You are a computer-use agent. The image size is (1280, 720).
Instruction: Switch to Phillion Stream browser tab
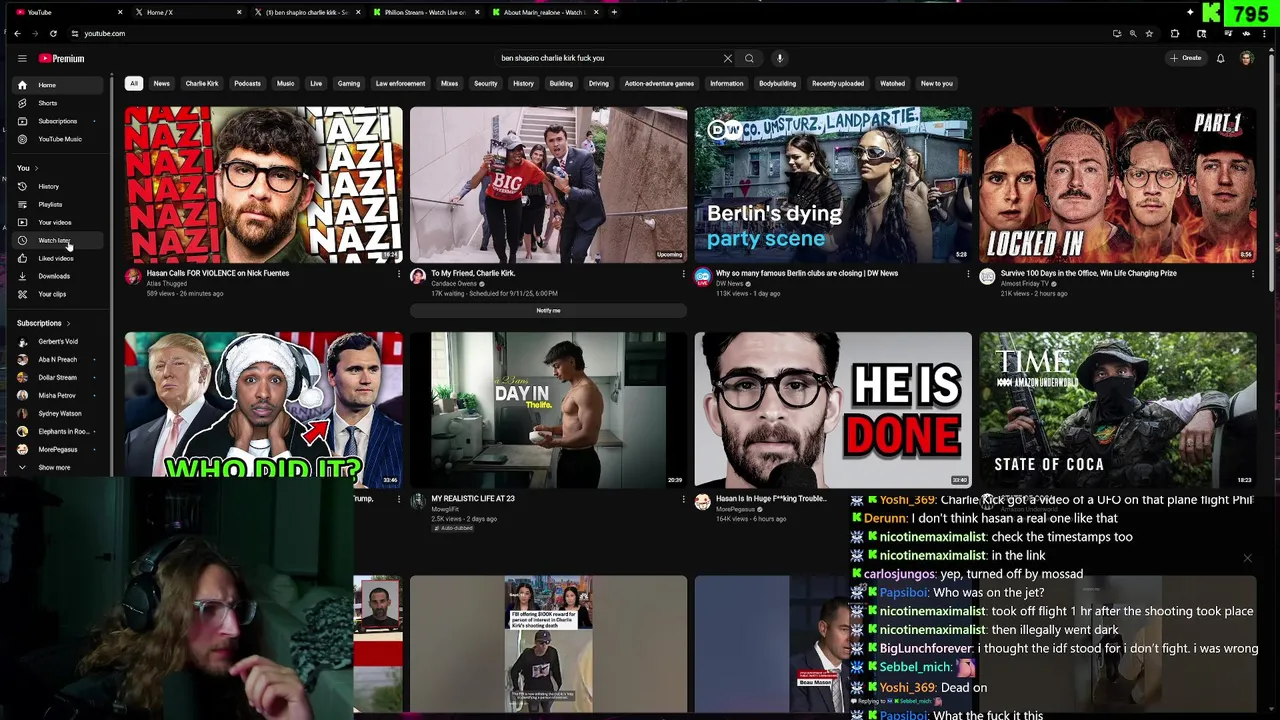pyautogui.click(x=424, y=12)
